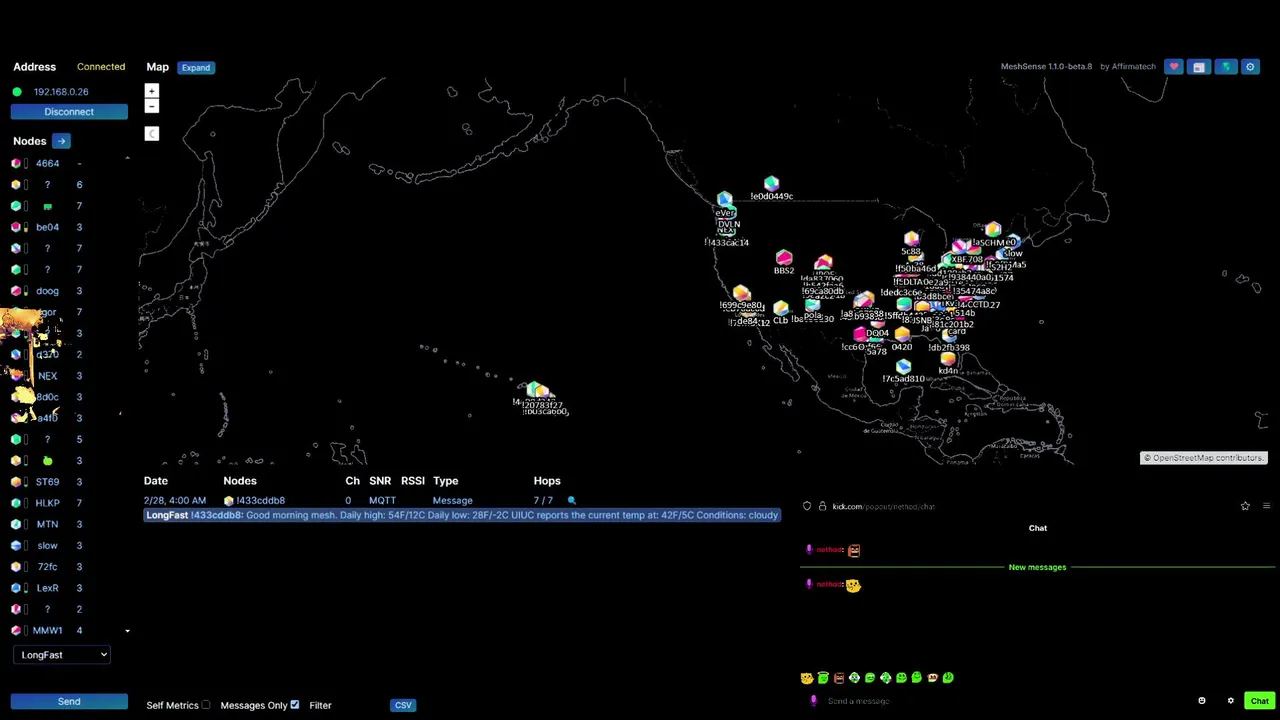Click nethod username in first chat message

click(830, 550)
